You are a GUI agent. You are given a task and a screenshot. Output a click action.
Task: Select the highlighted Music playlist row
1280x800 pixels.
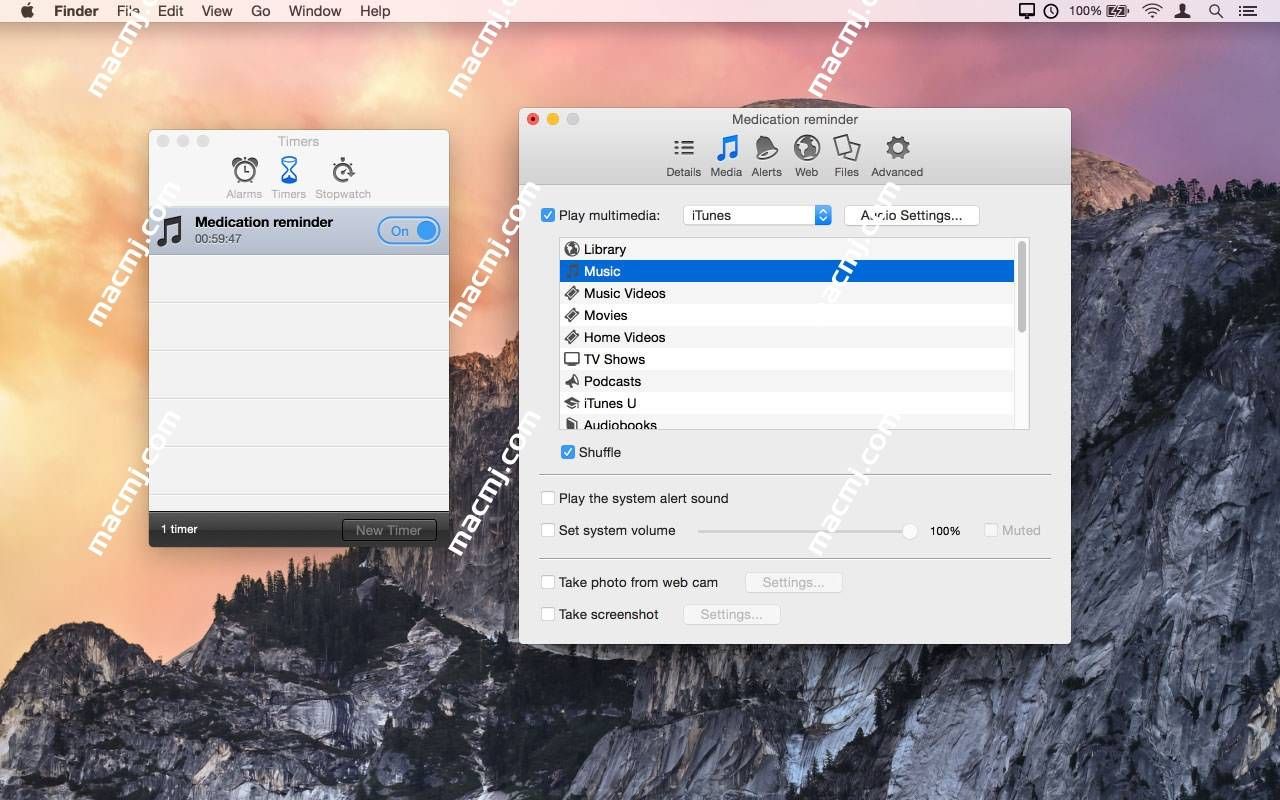click(x=787, y=271)
